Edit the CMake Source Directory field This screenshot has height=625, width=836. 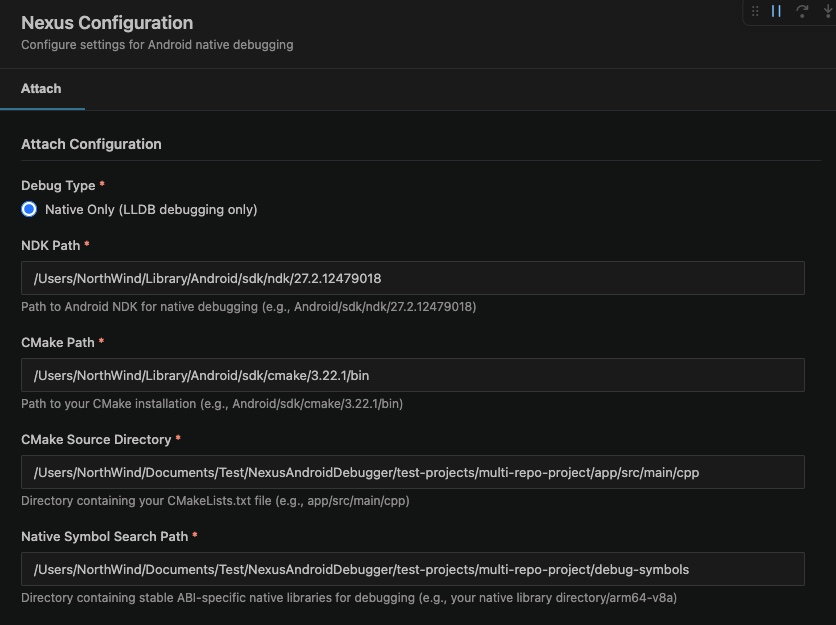413,472
